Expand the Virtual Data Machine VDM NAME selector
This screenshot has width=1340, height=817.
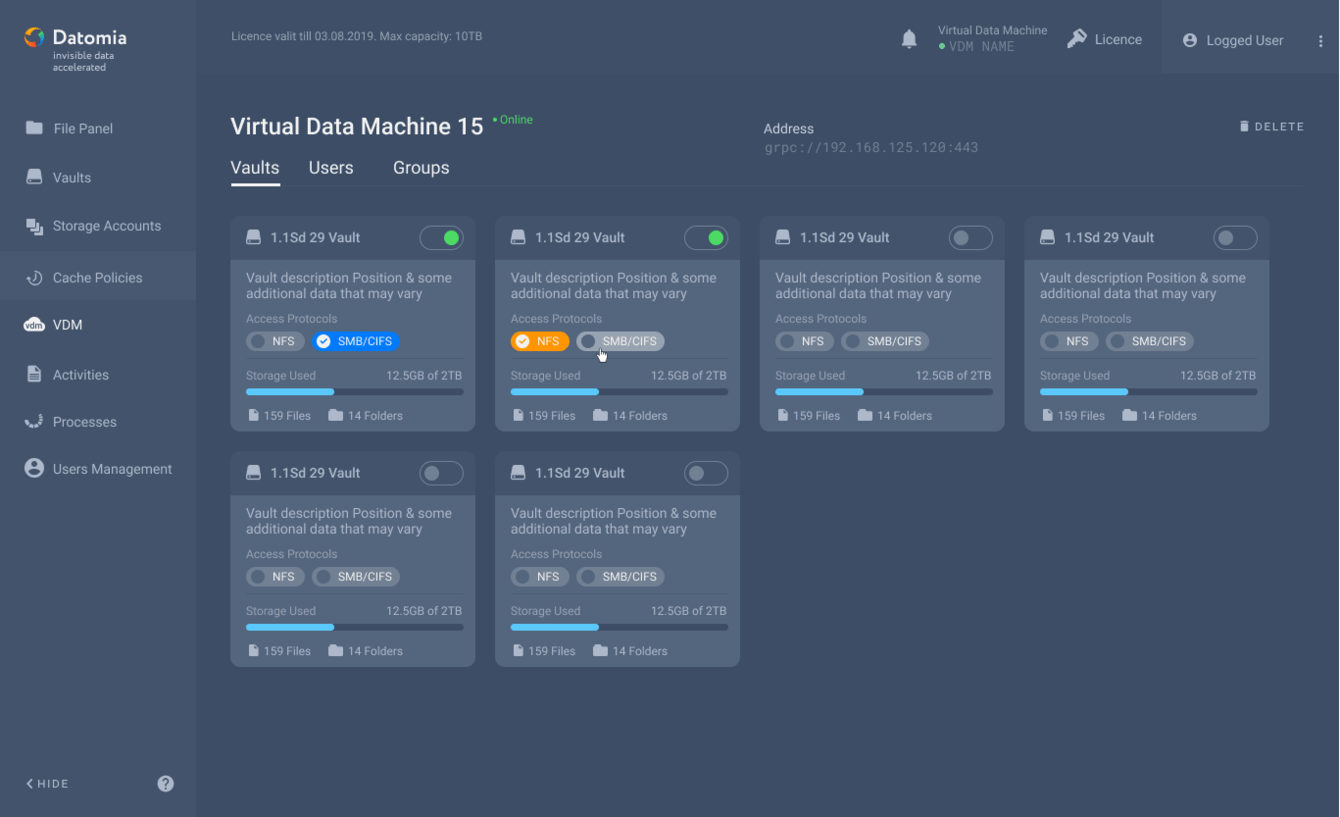[992, 39]
